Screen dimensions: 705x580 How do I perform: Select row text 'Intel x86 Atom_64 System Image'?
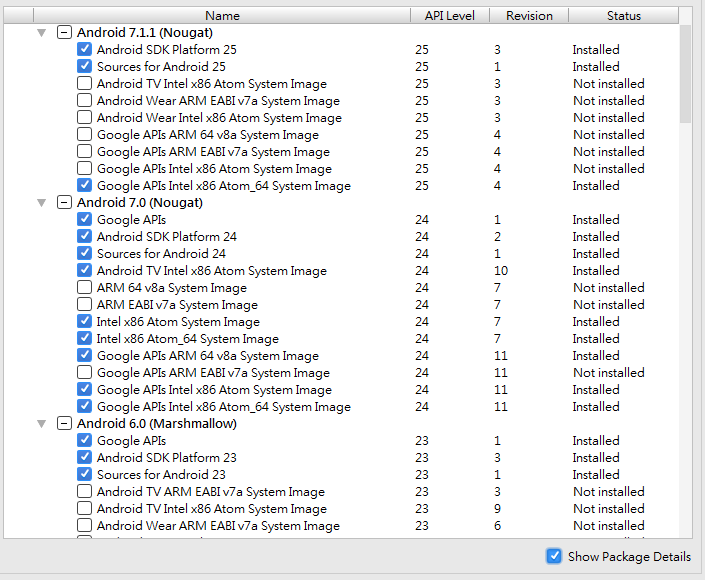click(x=188, y=339)
